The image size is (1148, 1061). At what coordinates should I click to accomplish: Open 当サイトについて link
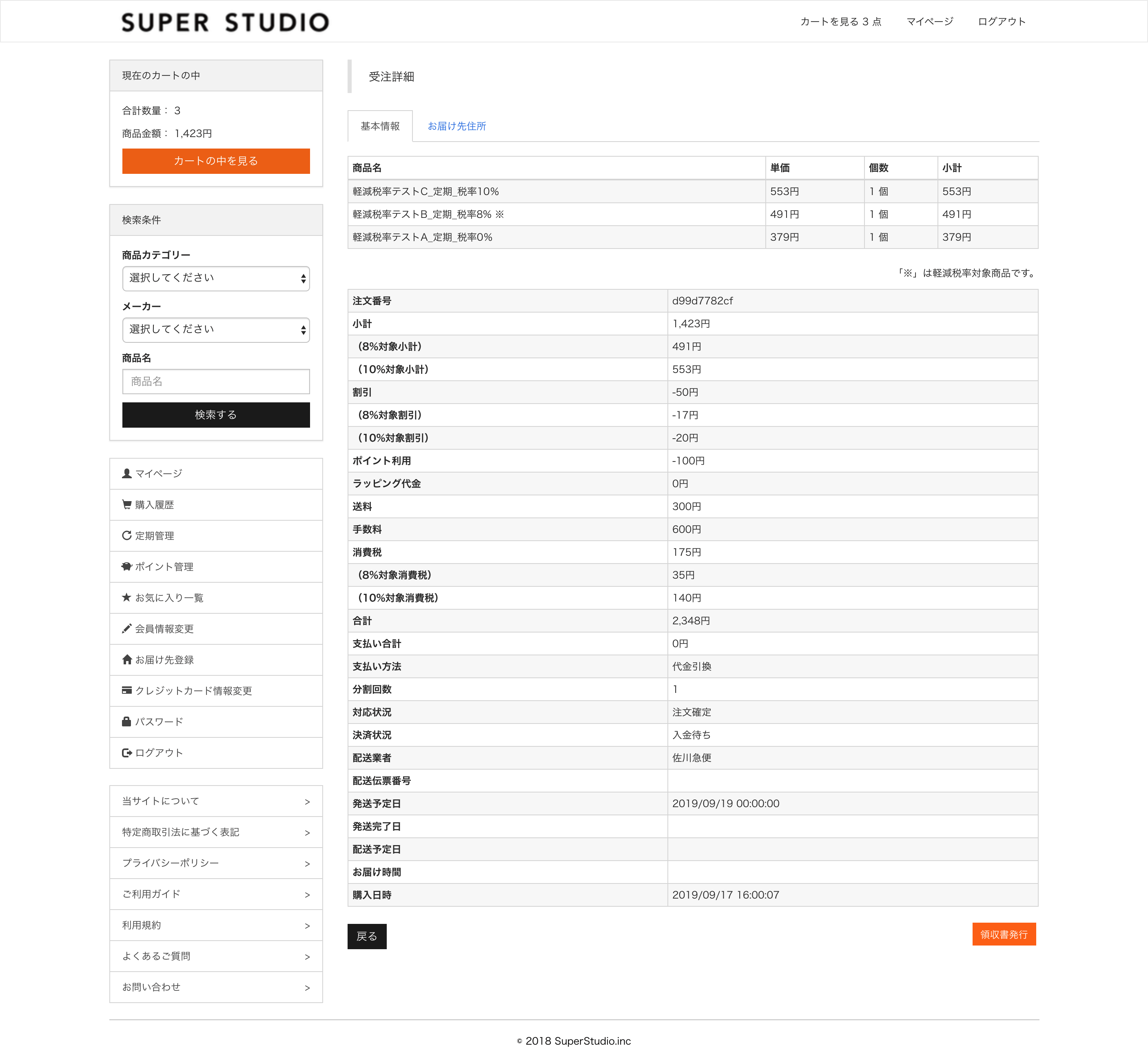(216, 801)
